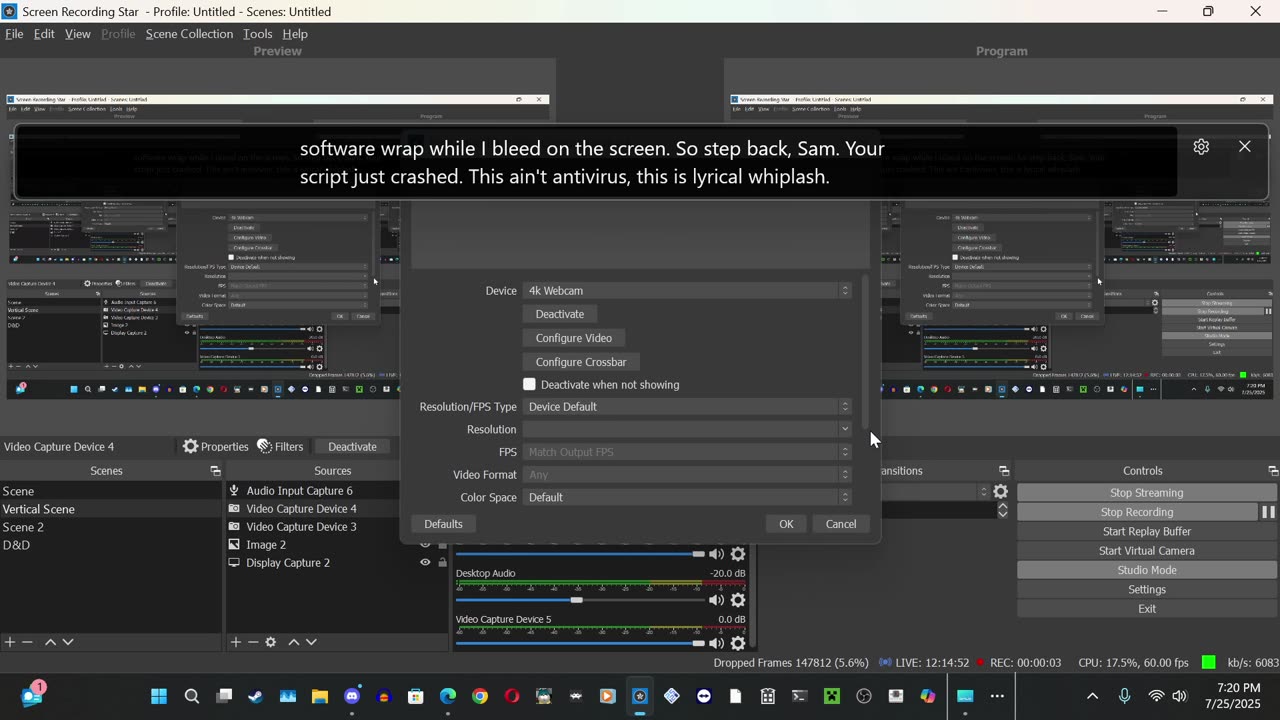The height and width of the screenshot is (720, 1280).
Task: Open transition properties gear
Action: [x=1000, y=491]
